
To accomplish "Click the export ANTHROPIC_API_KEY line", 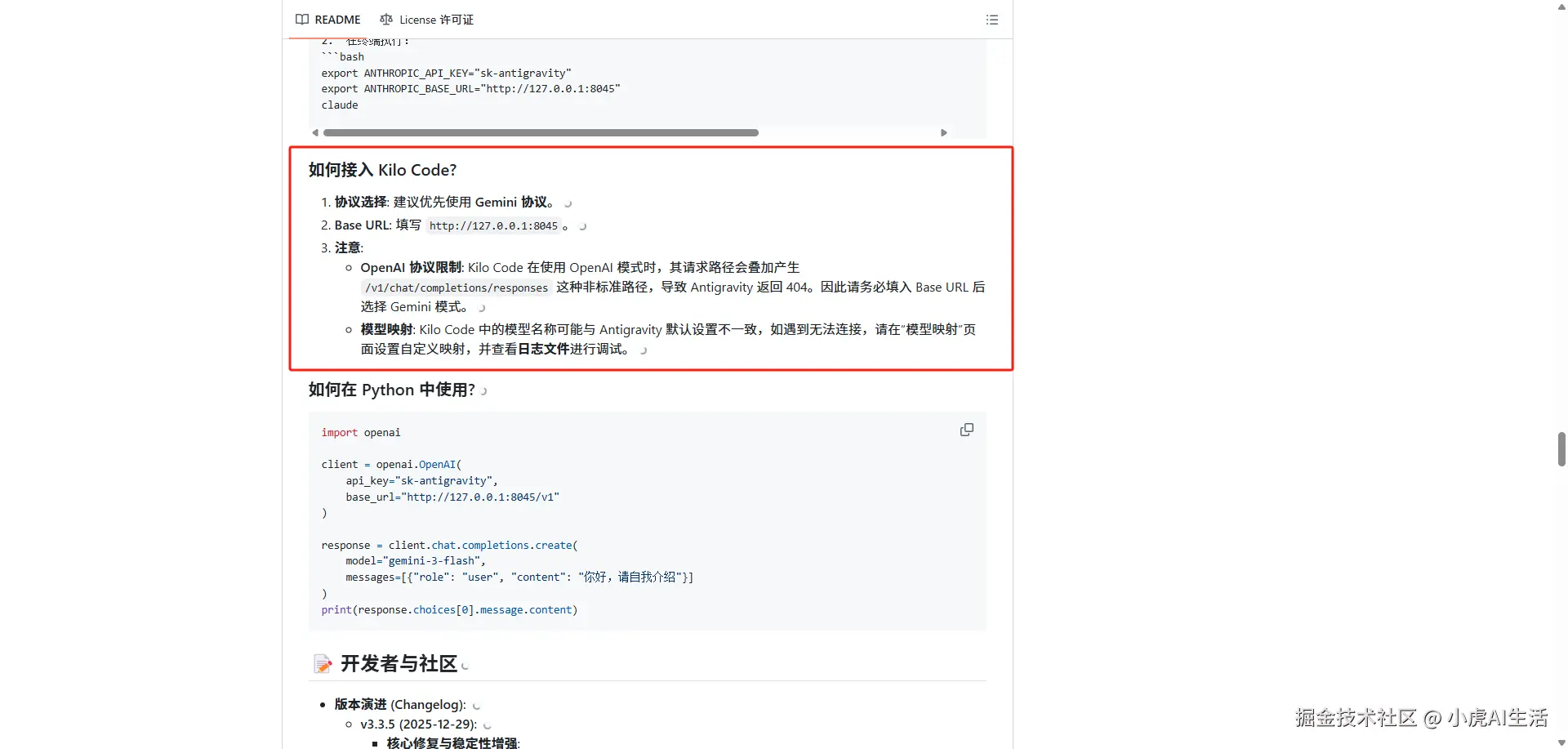I will coord(446,73).
